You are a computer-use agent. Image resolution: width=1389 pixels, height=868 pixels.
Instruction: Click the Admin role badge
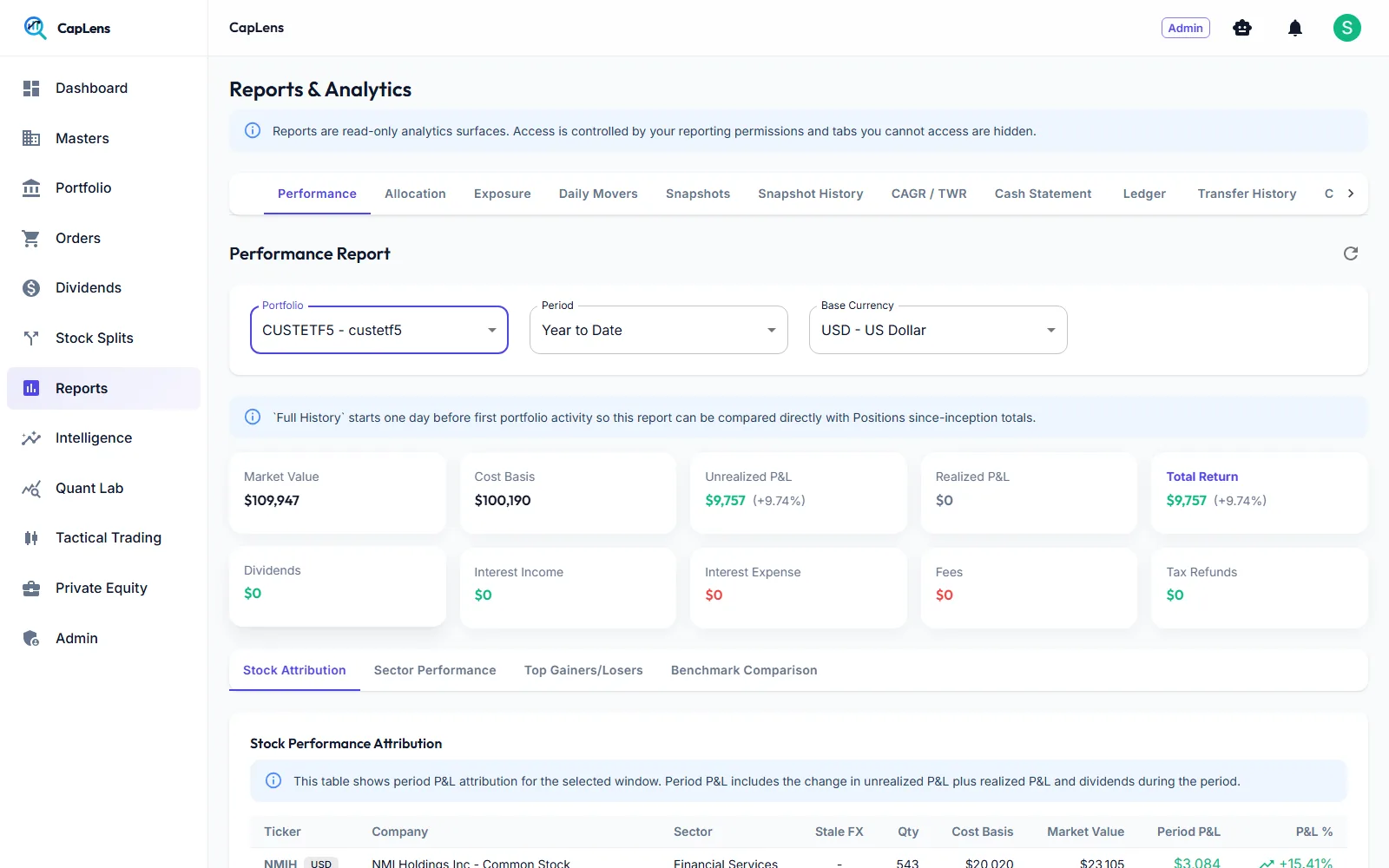point(1186,28)
